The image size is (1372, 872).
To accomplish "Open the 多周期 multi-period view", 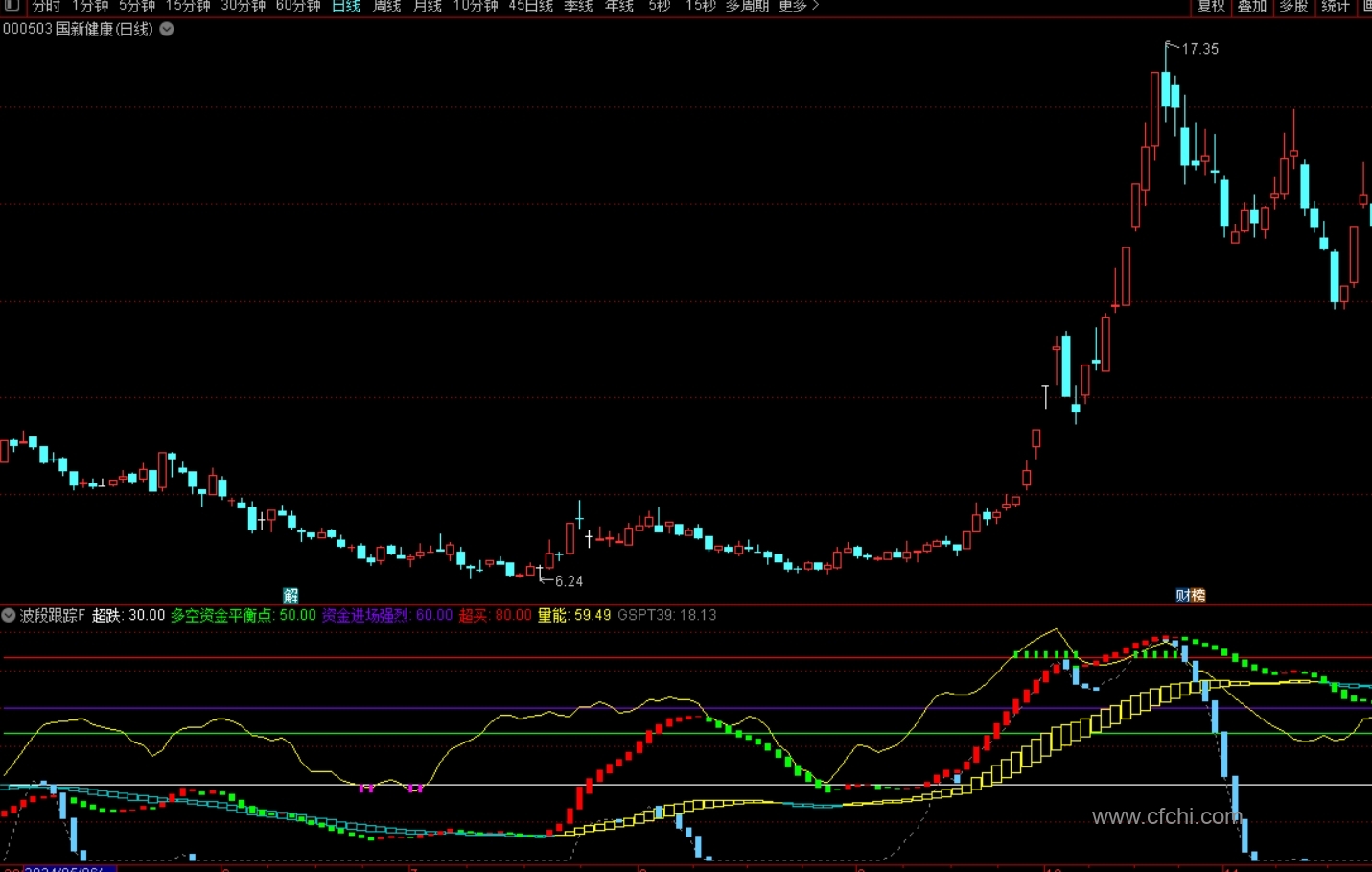I will 747,6.
